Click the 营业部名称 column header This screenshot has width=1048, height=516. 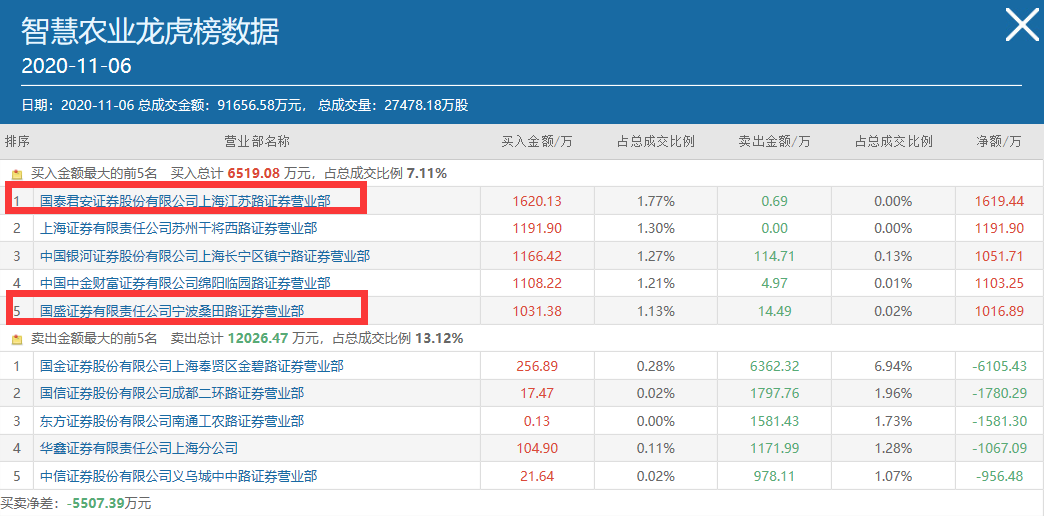pos(257,142)
